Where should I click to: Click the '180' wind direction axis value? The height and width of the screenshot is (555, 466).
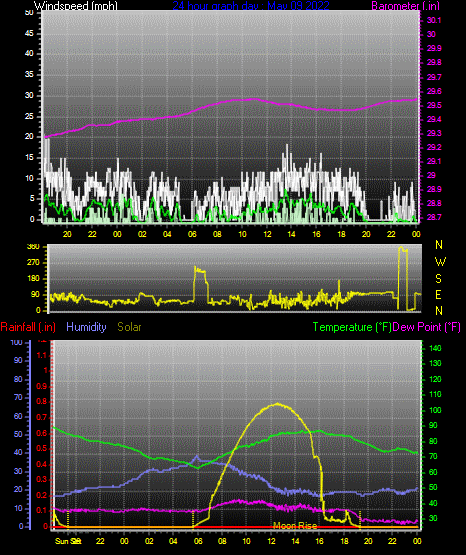click(x=33, y=279)
